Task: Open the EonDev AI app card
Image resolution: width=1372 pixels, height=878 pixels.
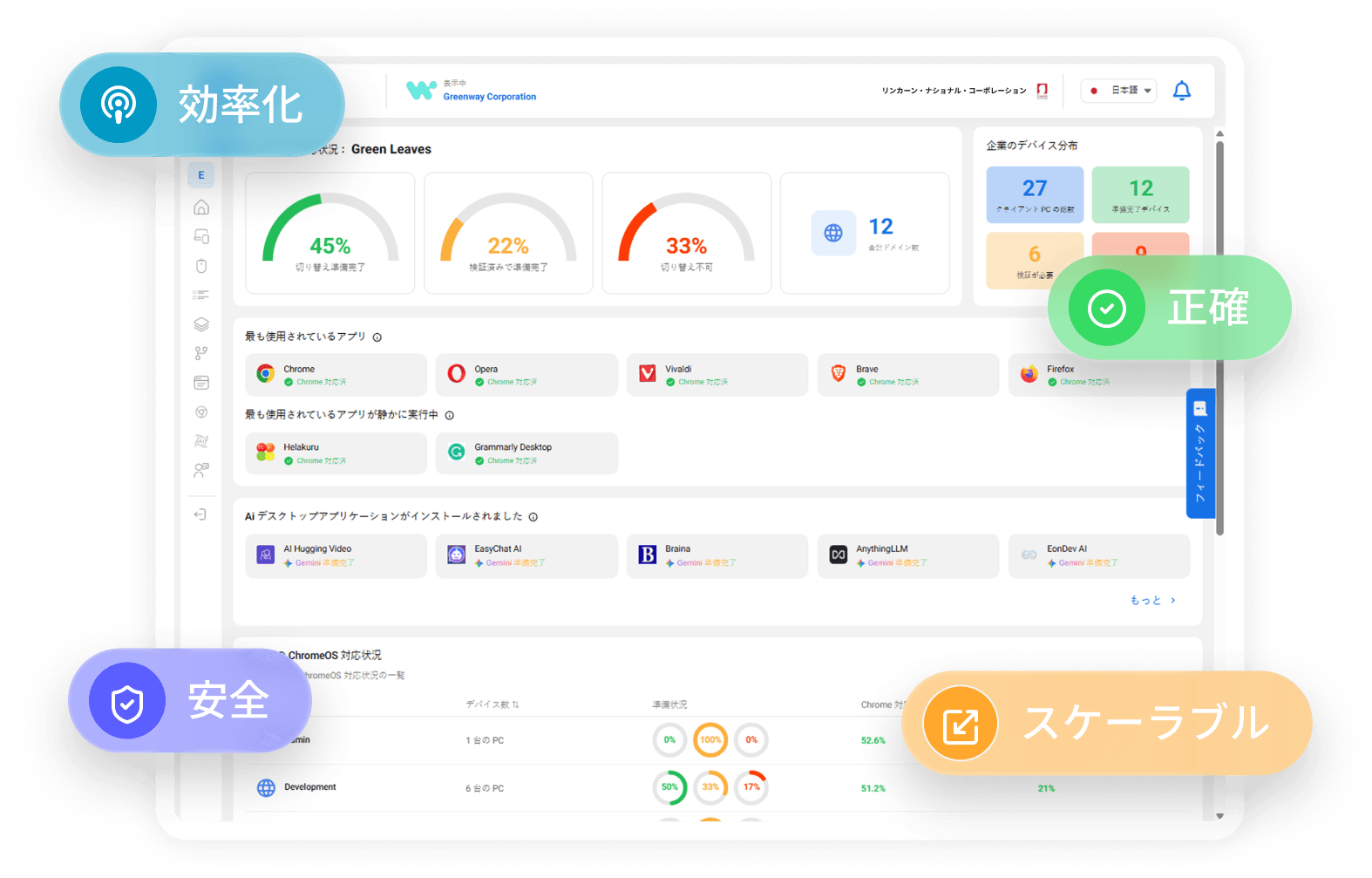Action: 1099,555
